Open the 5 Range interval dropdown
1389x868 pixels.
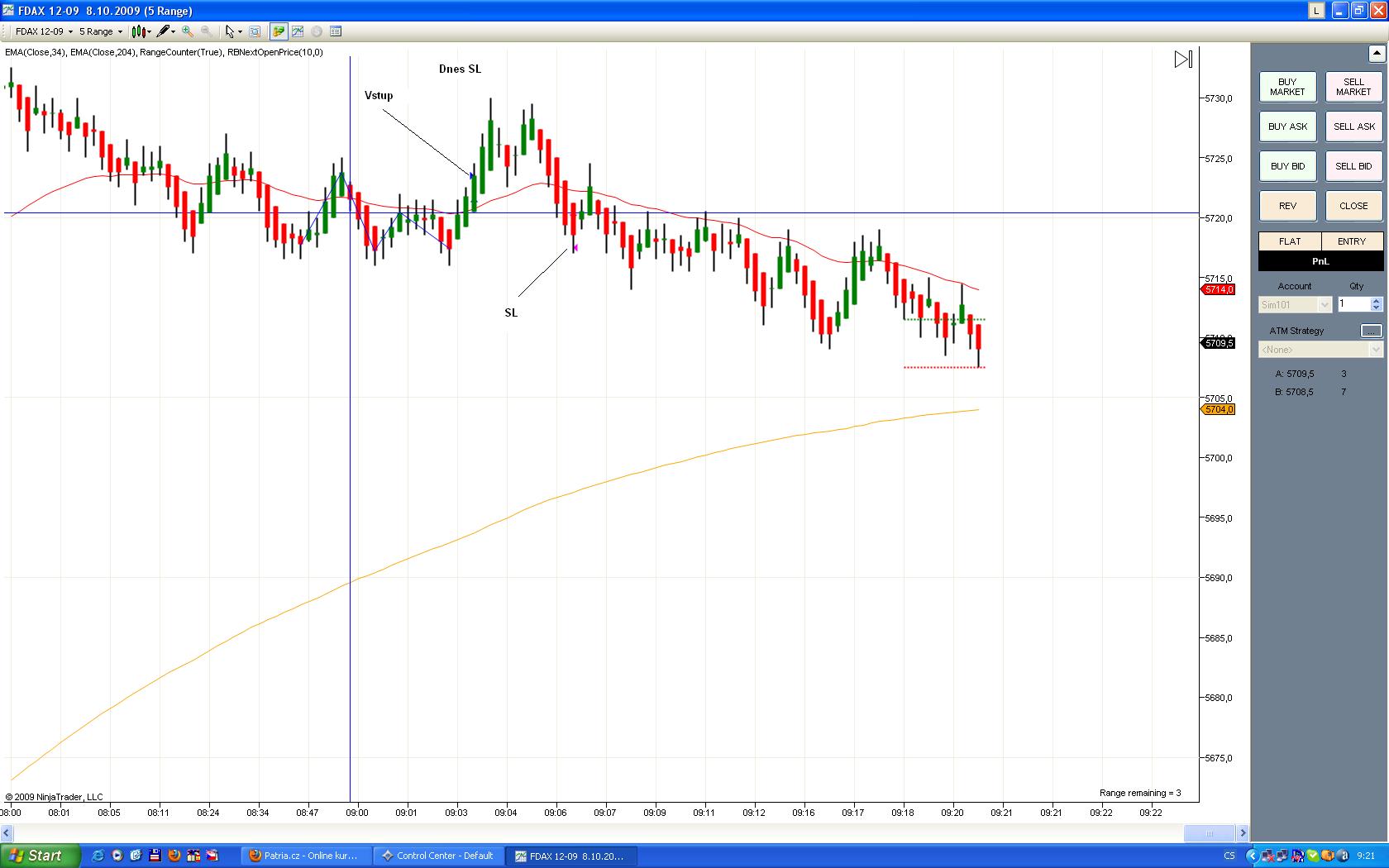101,31
